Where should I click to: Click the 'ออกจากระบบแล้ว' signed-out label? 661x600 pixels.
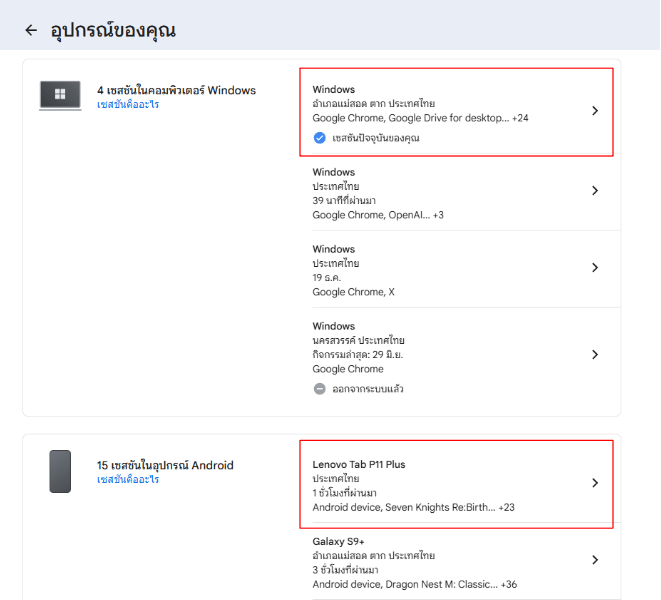click(367, 389)
